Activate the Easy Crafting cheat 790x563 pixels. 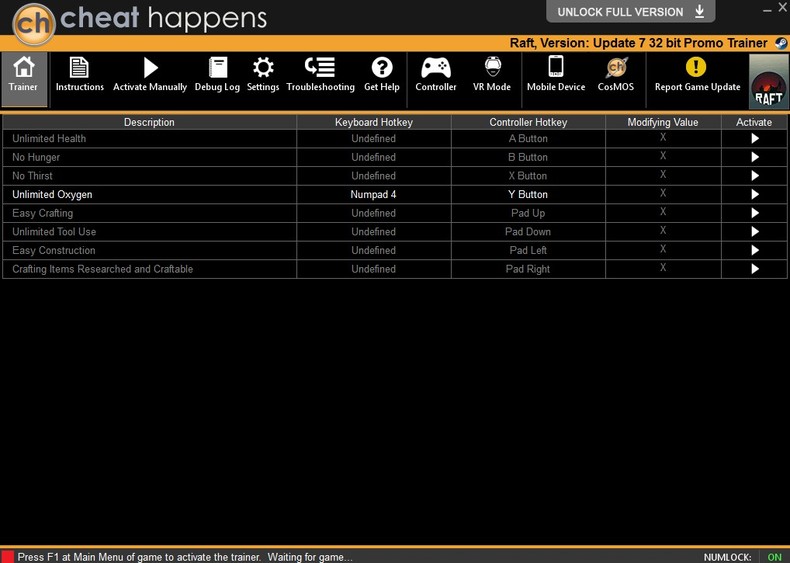click(x=755, y=213)
